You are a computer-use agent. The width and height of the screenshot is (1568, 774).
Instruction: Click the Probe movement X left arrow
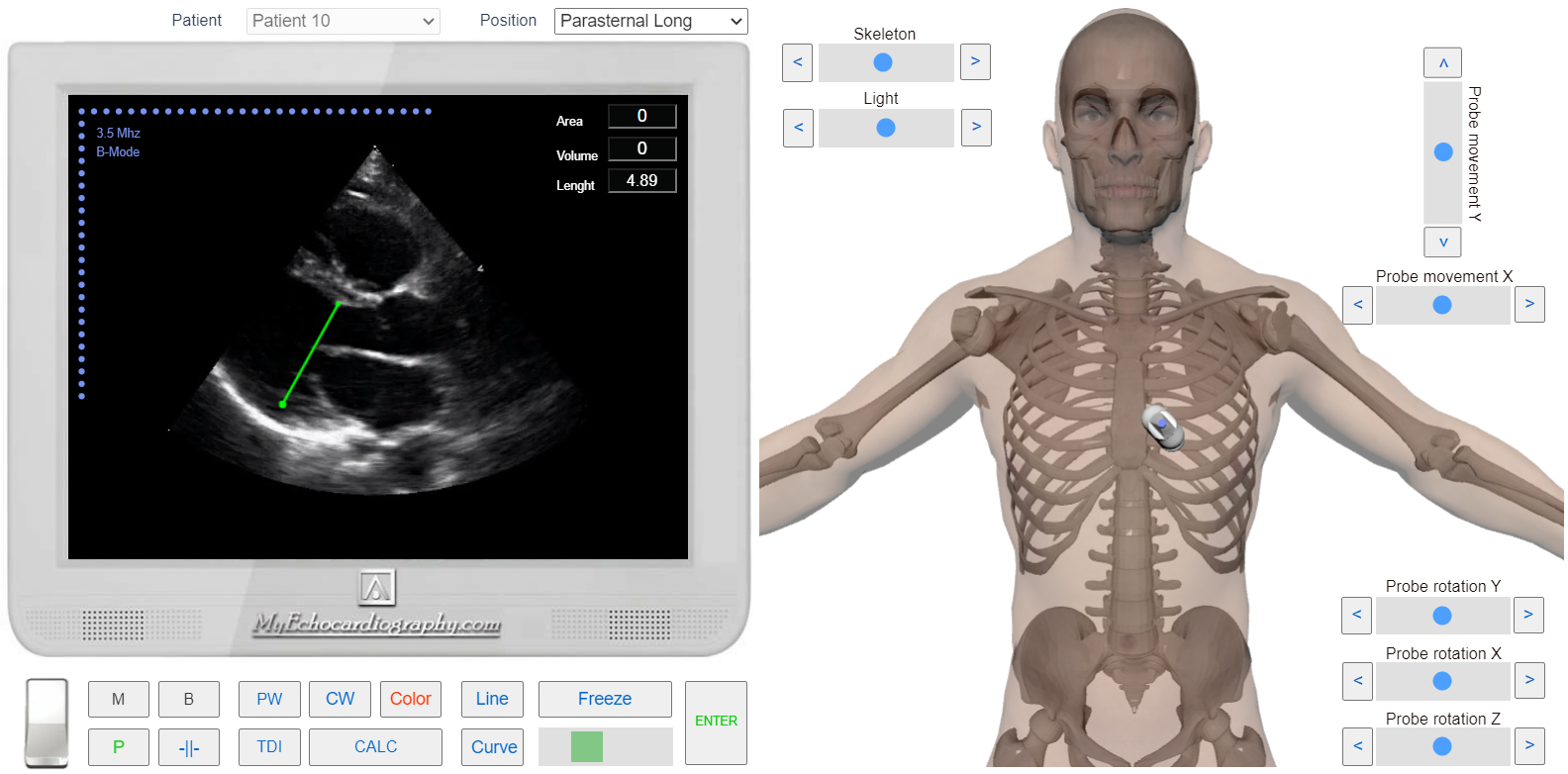(x=1358, y=305)
